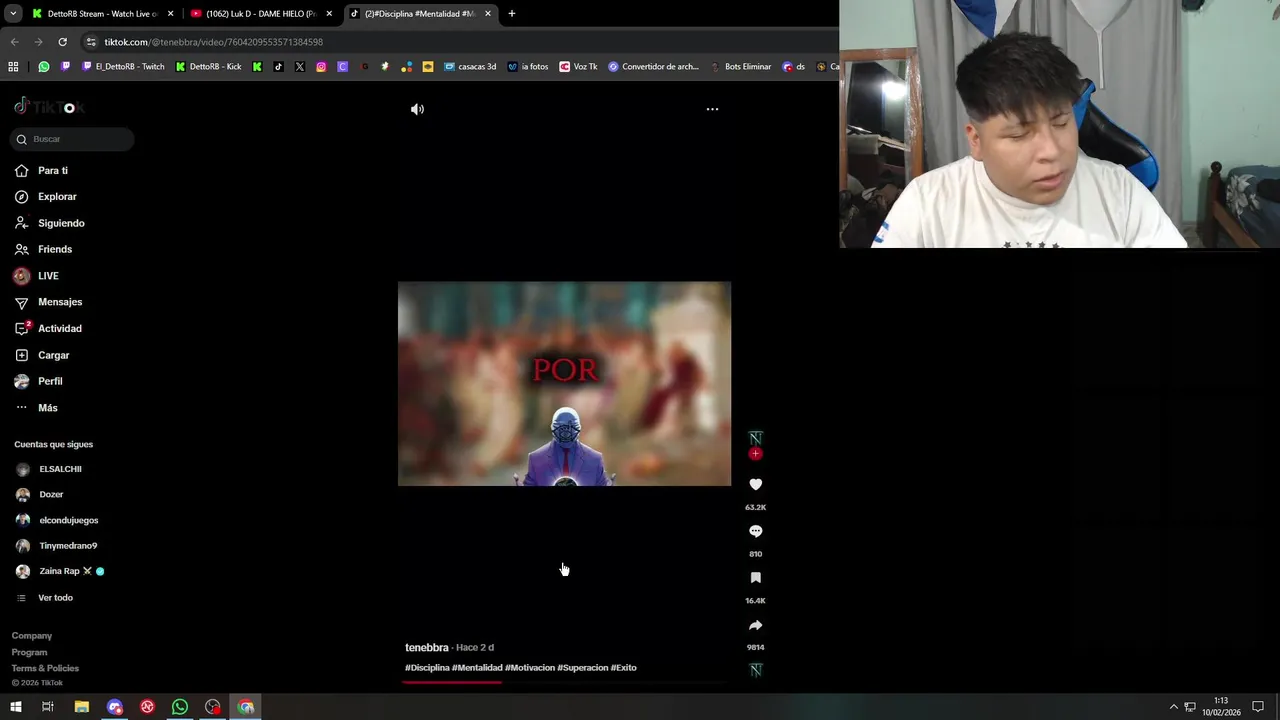Click the #Motivacion hashtag

(x=530, y=668)
